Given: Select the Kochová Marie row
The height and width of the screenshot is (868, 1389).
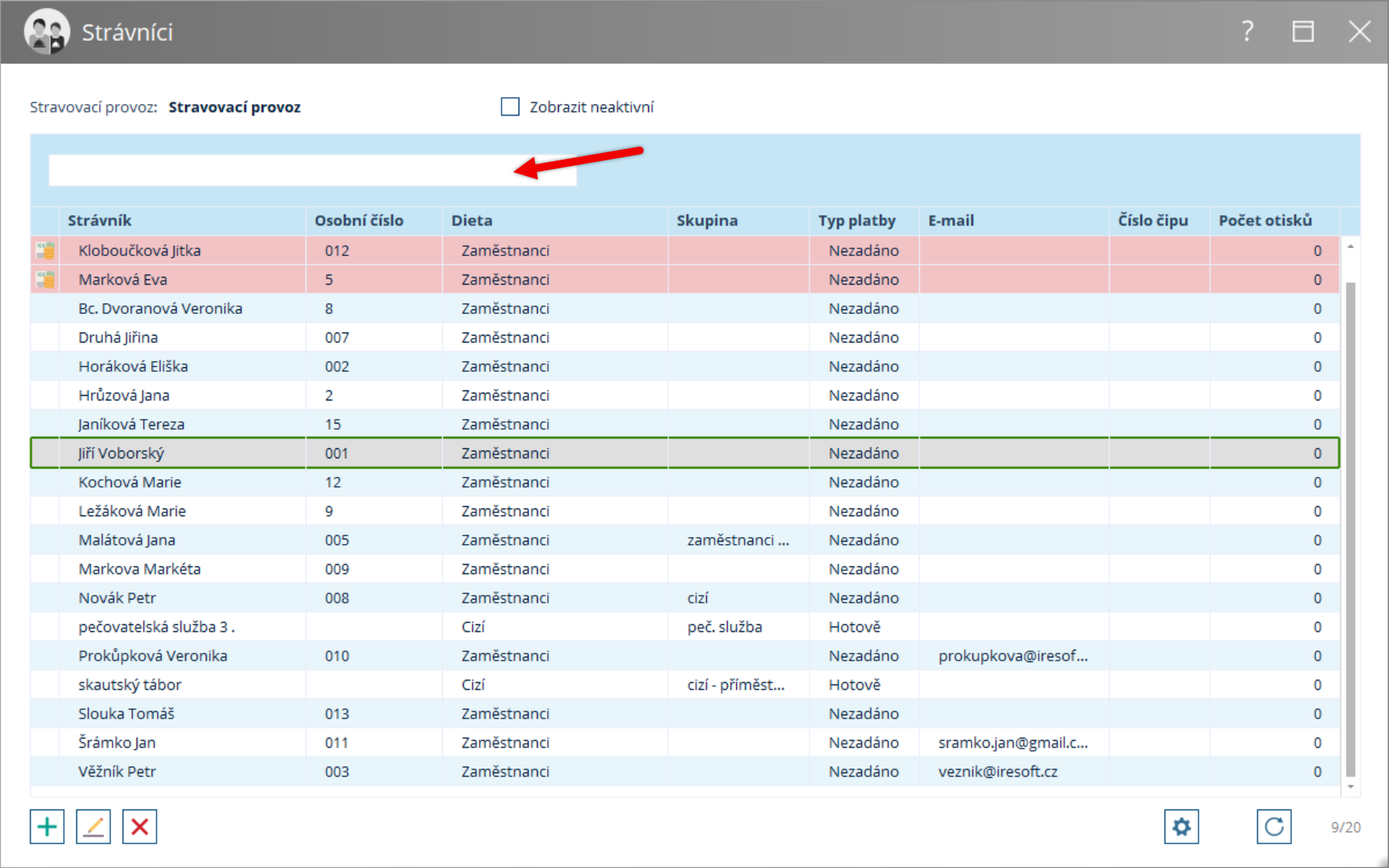Looking at the screenshot, I should pyautogui.click(x=685, y=481).
